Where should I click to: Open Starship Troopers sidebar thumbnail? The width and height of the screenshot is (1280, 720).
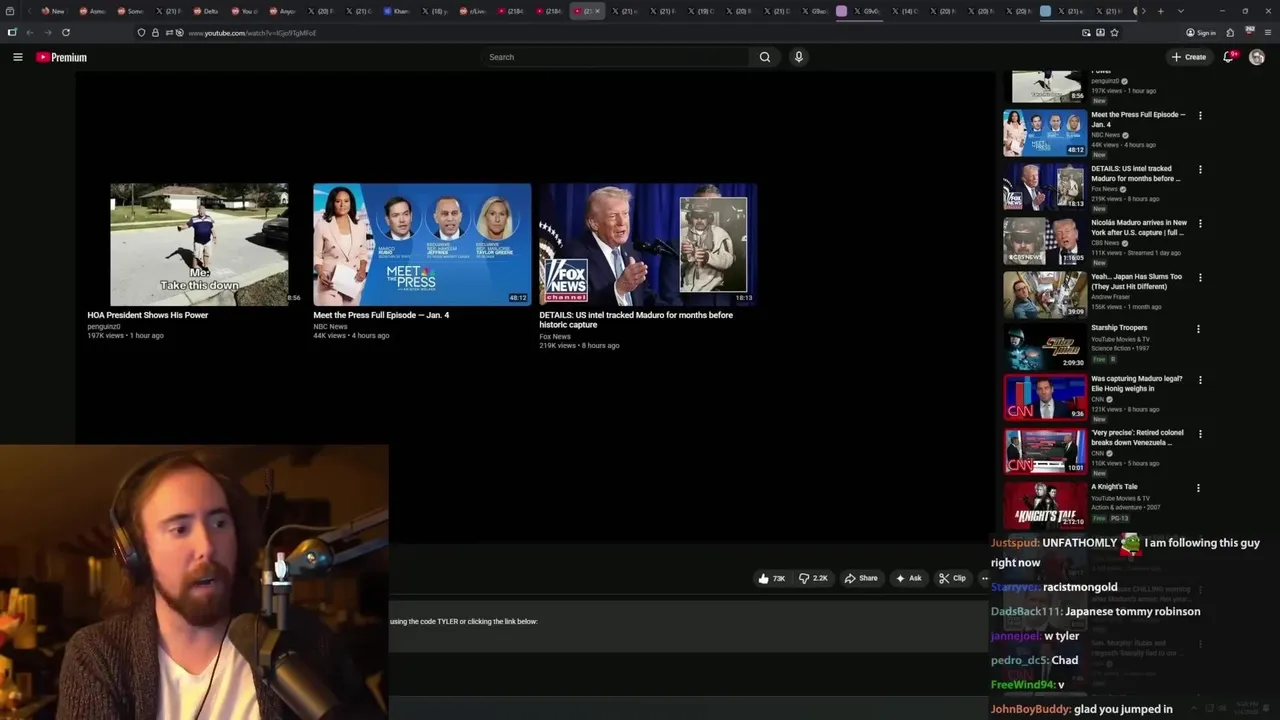point(1045,346)
